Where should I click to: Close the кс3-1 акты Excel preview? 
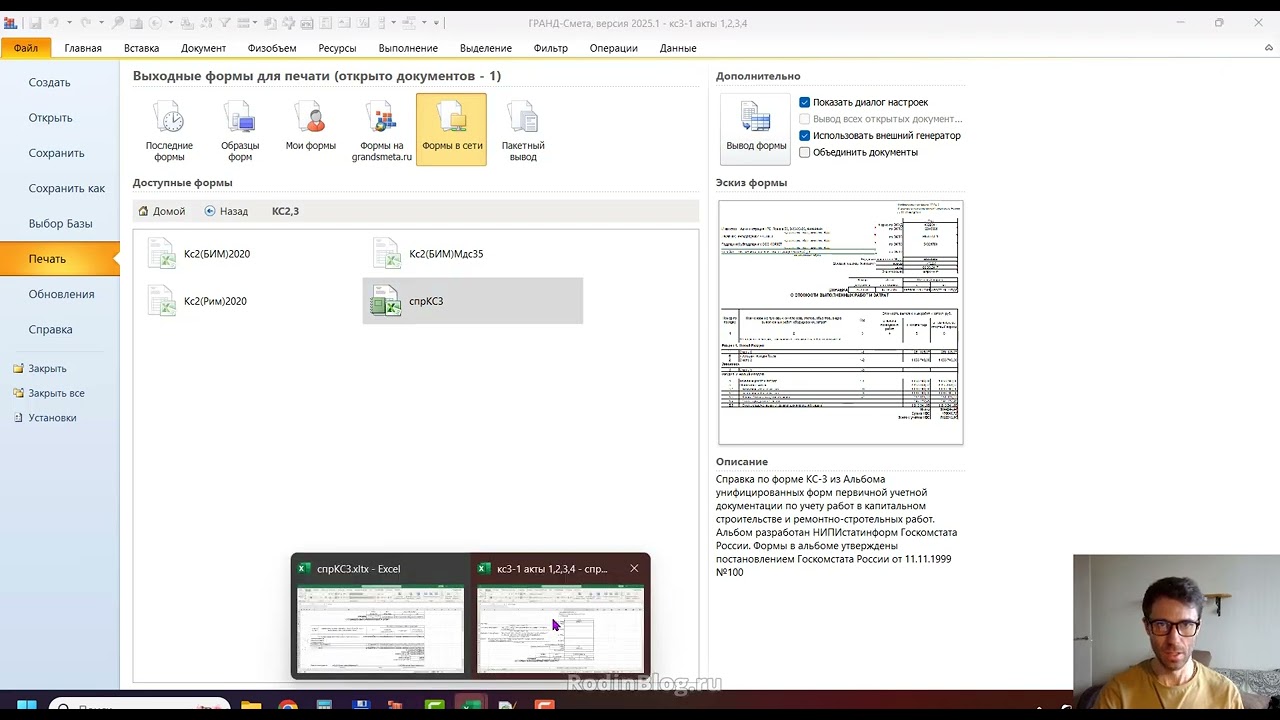[x=634, y=569]
